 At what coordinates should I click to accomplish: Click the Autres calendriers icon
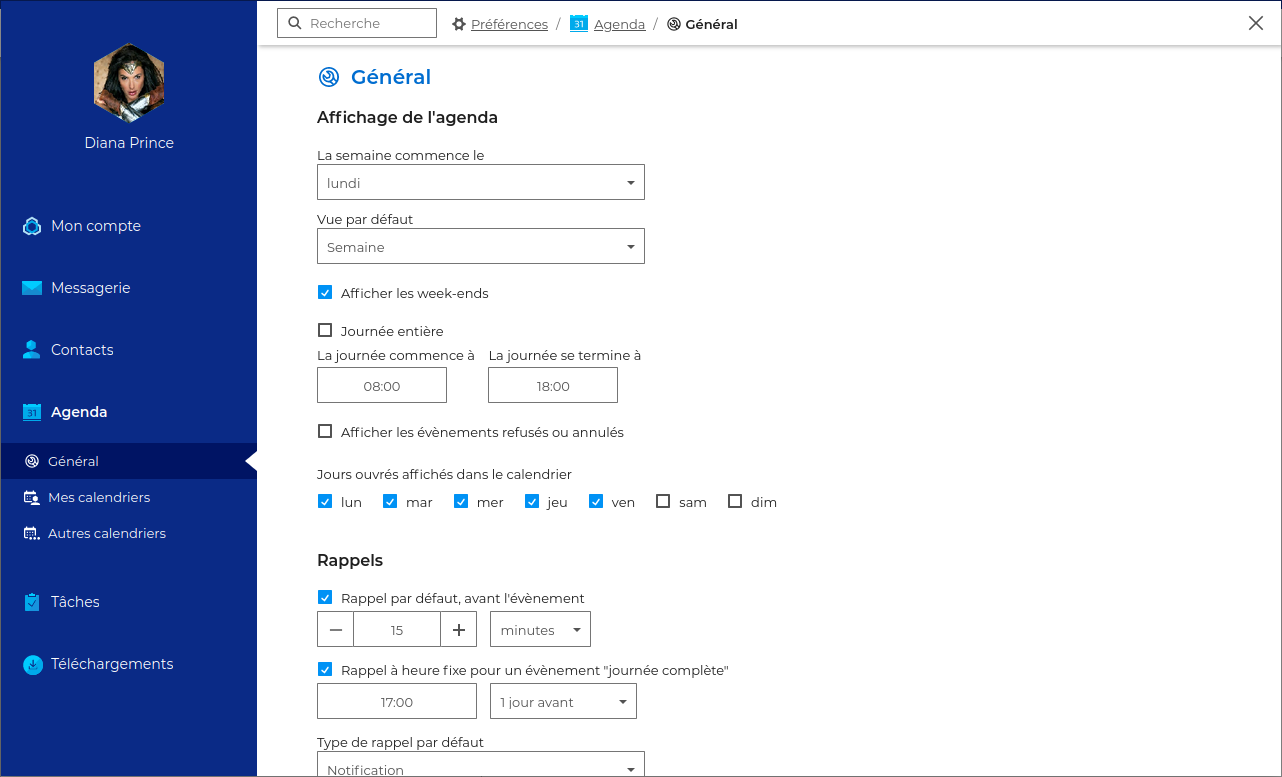31,533
